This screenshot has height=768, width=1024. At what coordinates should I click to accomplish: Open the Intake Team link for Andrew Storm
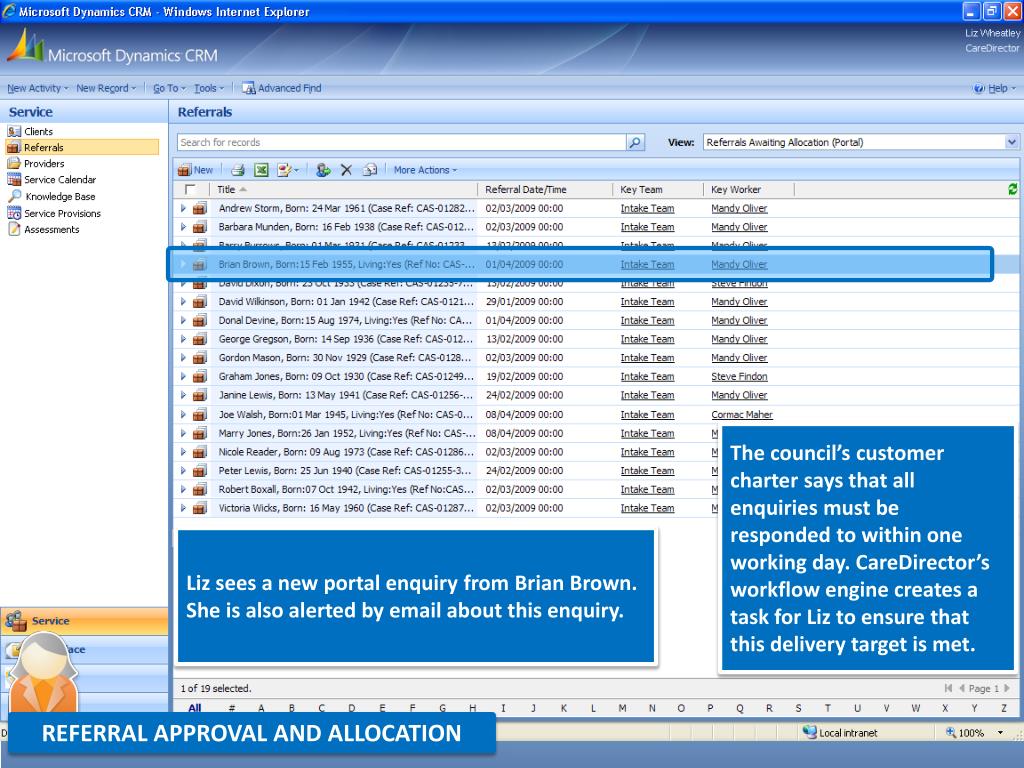point(647,208)
